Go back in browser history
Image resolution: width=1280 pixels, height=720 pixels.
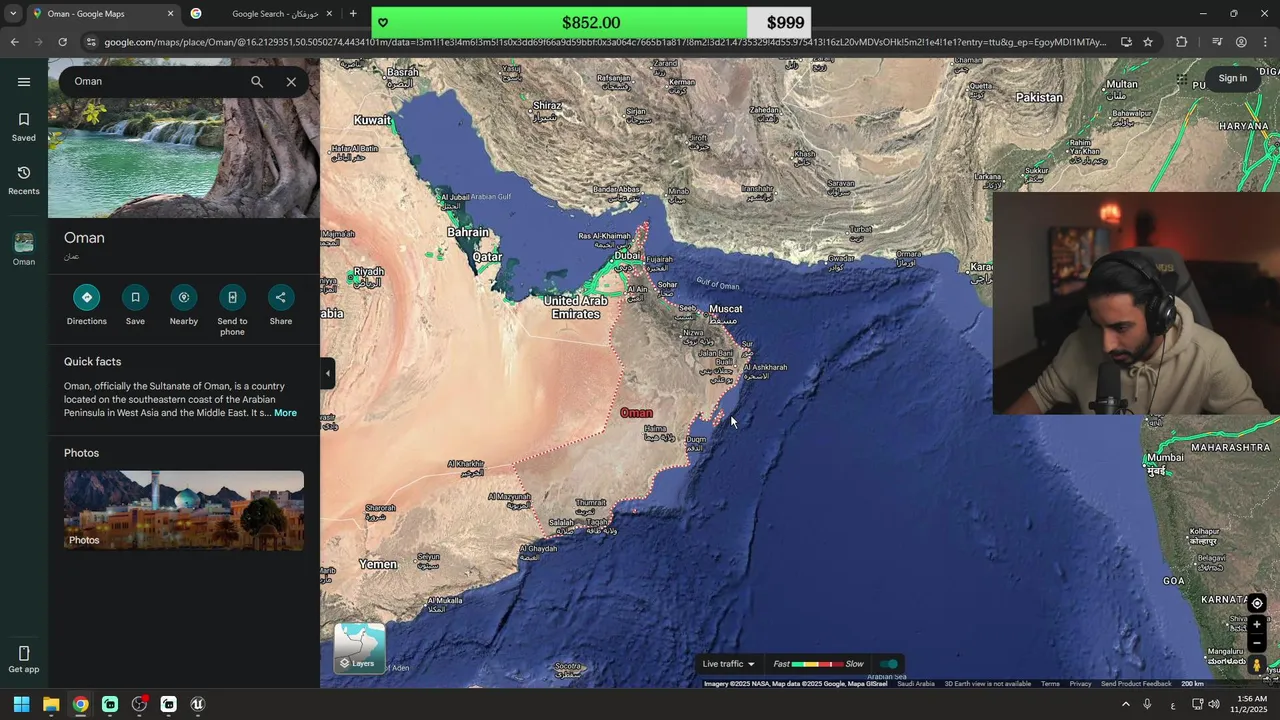pyautogui.click(x=14, y=42)
